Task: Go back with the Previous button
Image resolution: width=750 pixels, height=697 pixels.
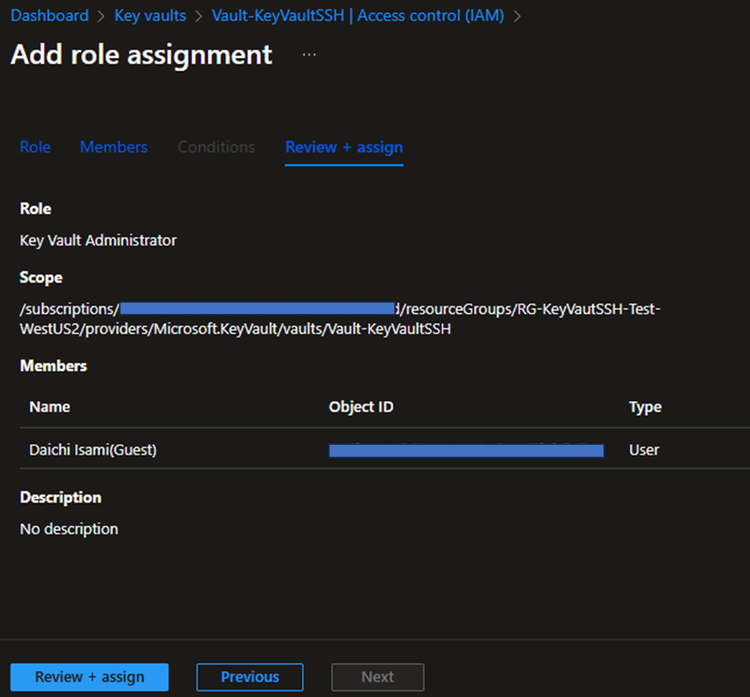Action: (x=250, y=677)
